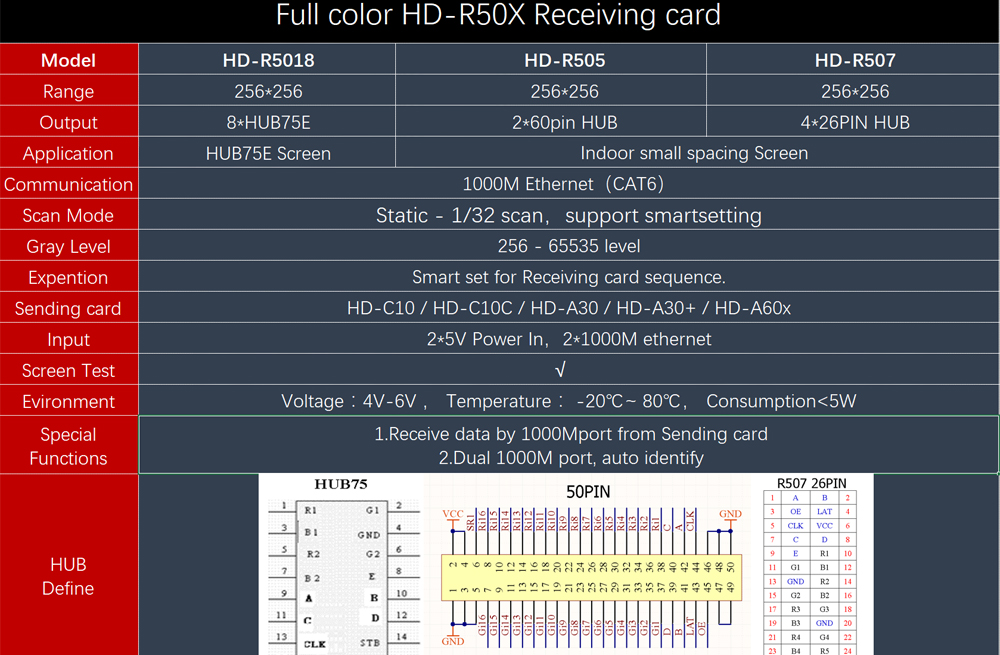
Task: Select the 'OE' cell in R507 26PIN table
Action: pyautogui.click(x=795, y=511)
